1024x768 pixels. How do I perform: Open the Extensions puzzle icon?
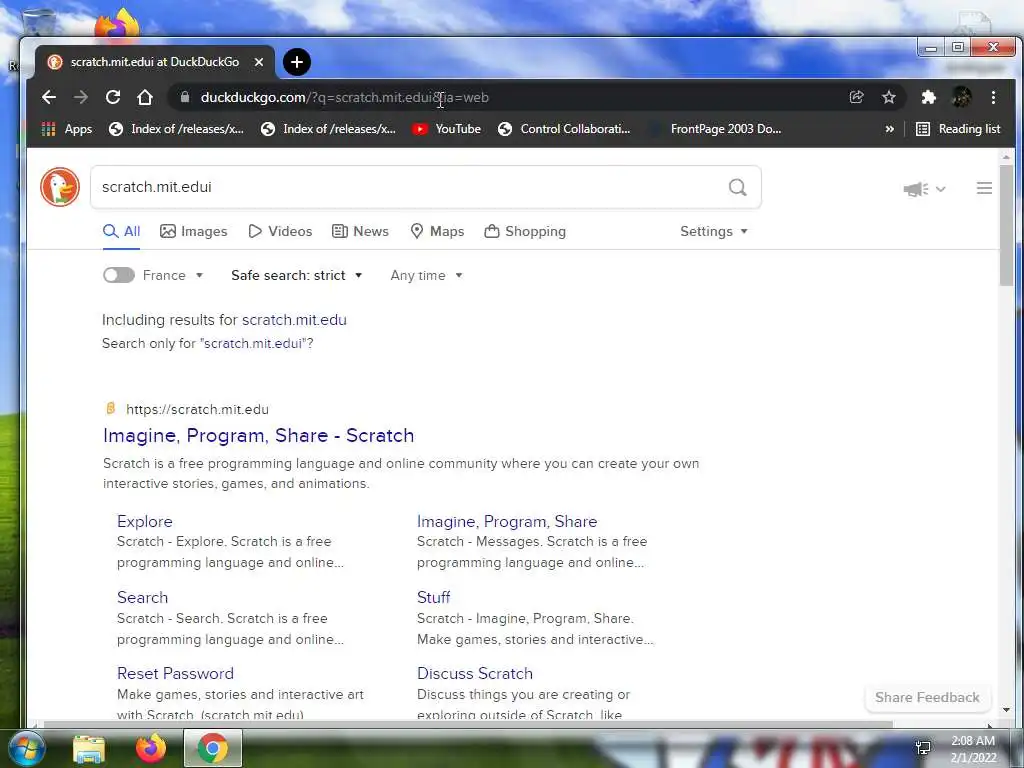pos(928,97)
